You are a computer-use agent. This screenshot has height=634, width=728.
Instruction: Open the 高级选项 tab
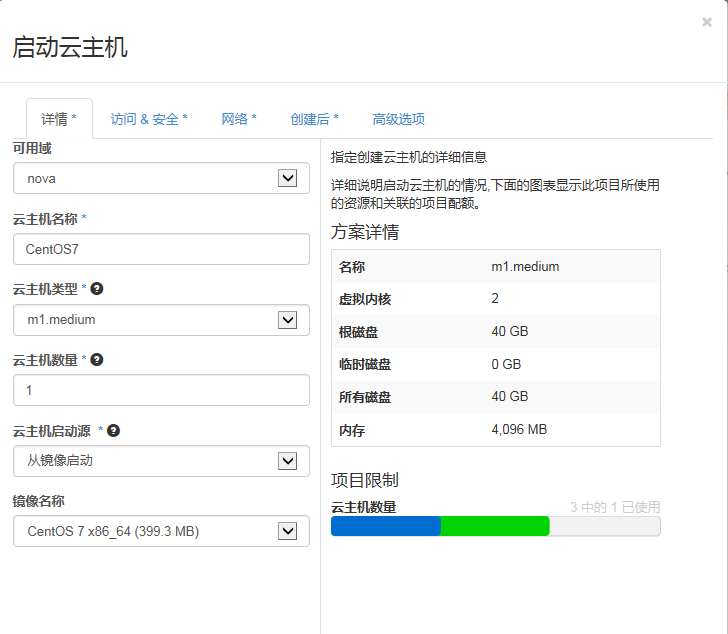[x=398, y=119]
